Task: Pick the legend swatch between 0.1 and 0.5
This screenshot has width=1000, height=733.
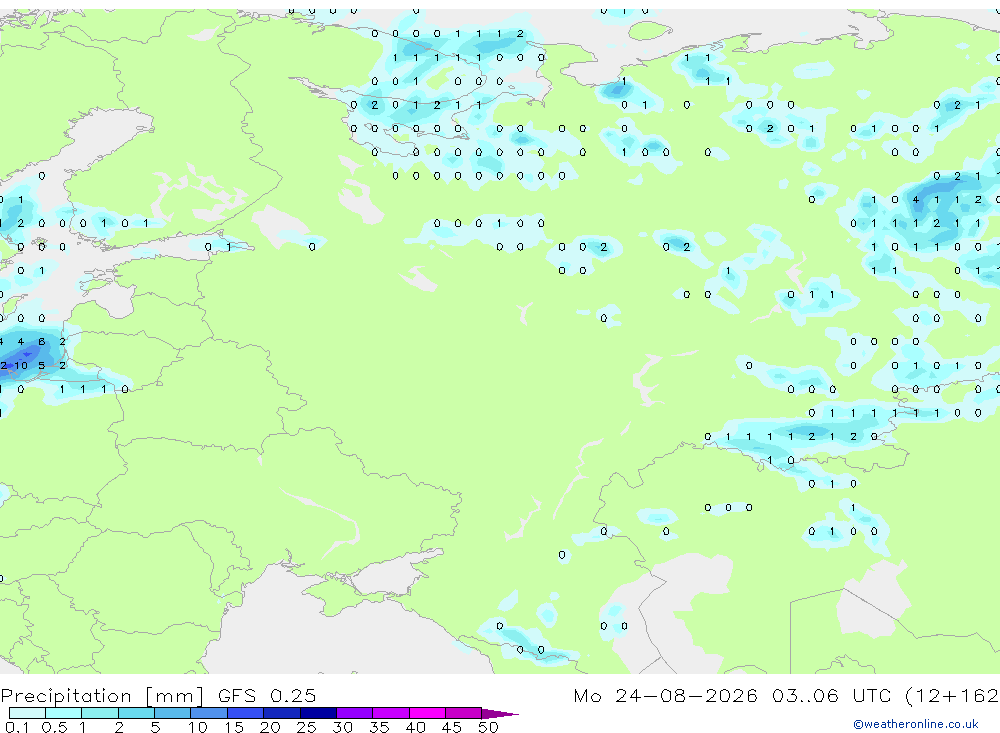Action: click(x=27, y=713)
